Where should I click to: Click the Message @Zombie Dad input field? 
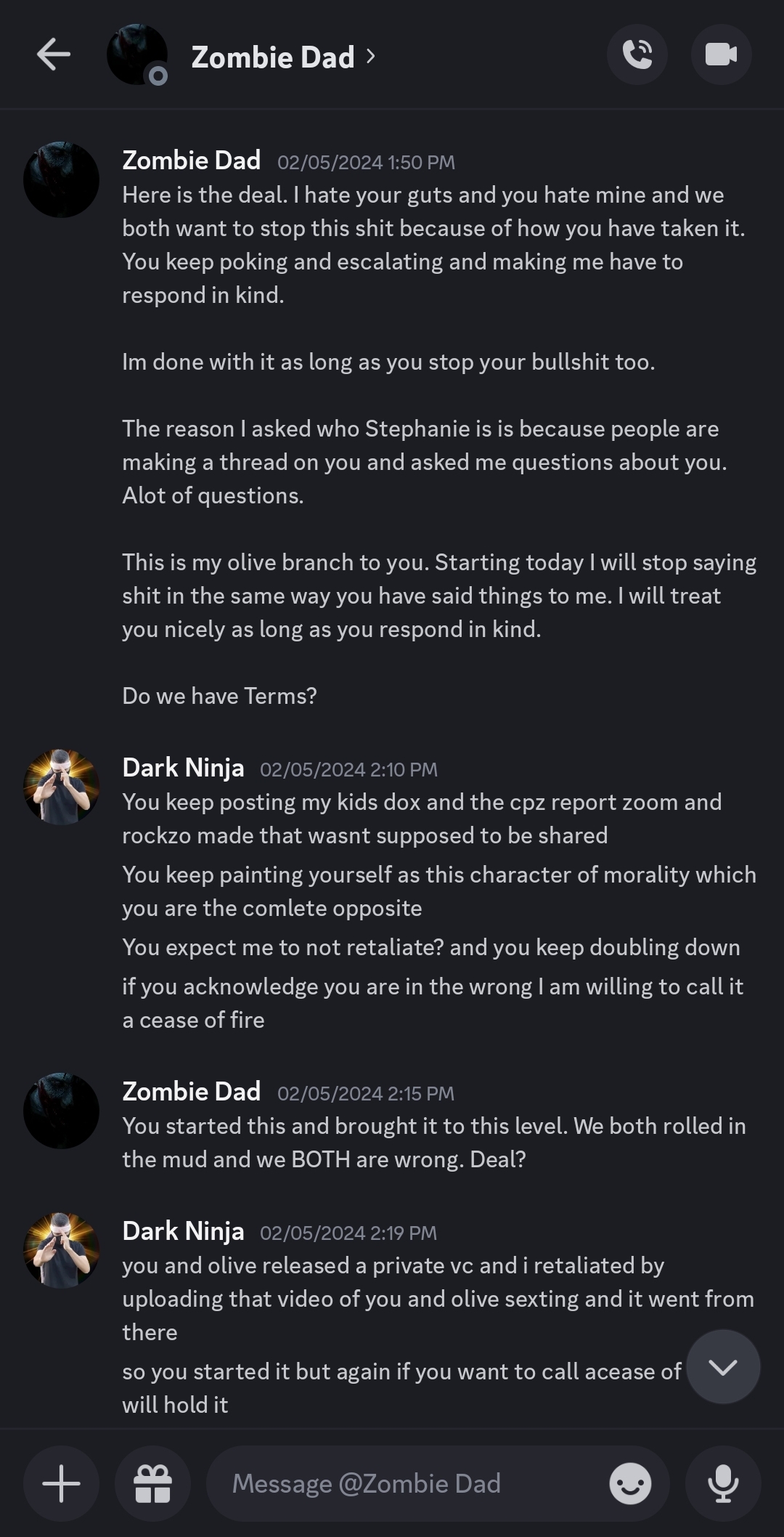click(407, 1483)
